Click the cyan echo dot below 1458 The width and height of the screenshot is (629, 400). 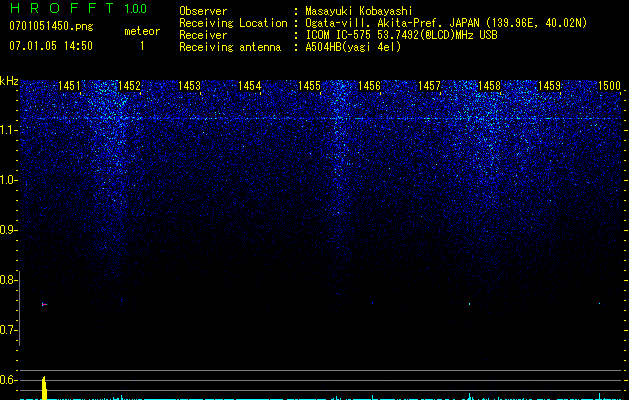pyautogui.click(x=469, y=304)
